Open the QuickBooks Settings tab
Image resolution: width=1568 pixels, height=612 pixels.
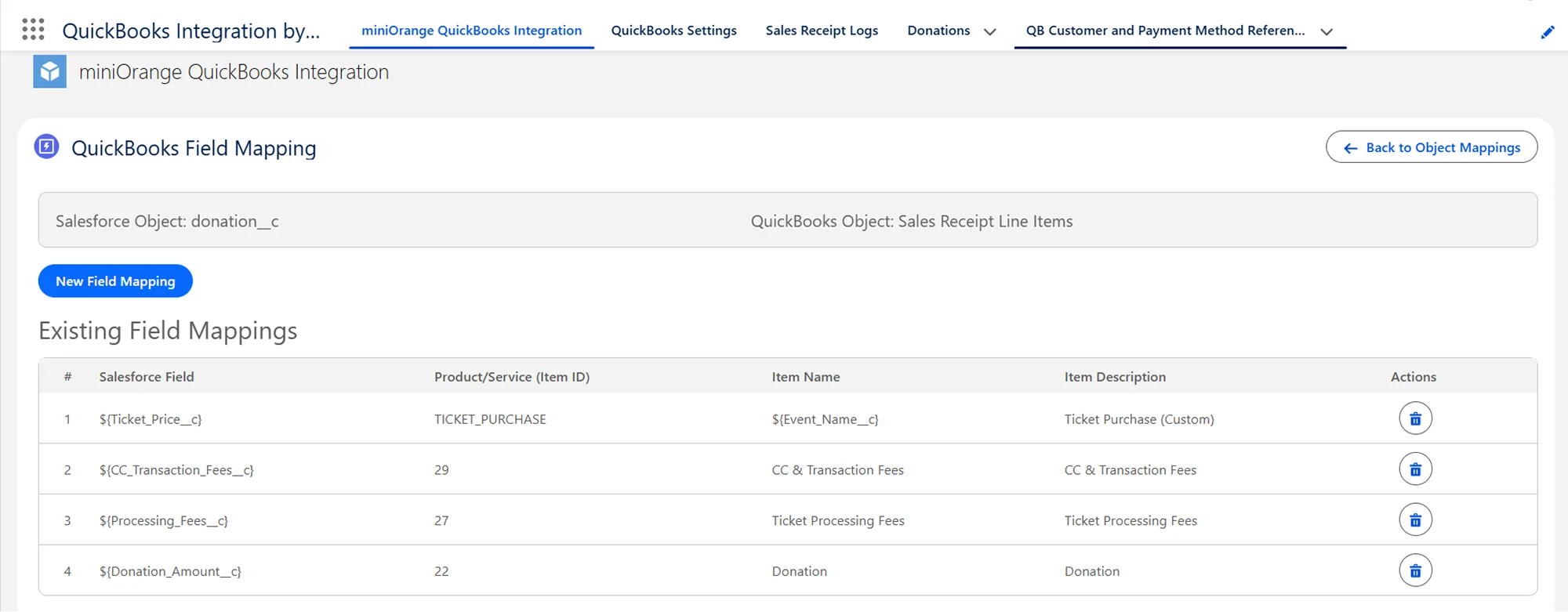tap(673, 31)
